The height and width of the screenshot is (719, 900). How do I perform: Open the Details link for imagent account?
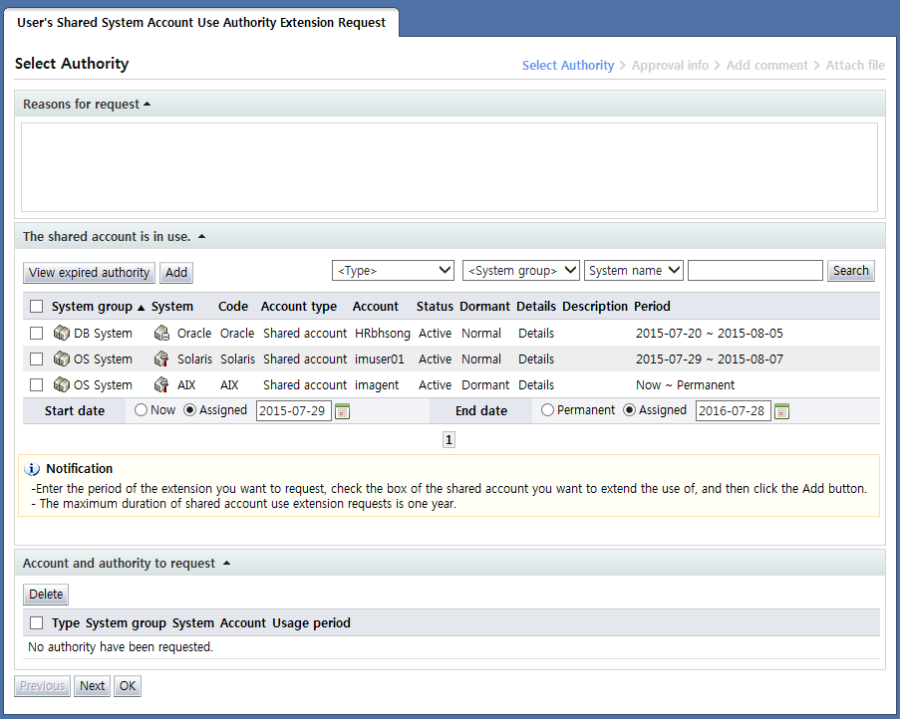536,385
